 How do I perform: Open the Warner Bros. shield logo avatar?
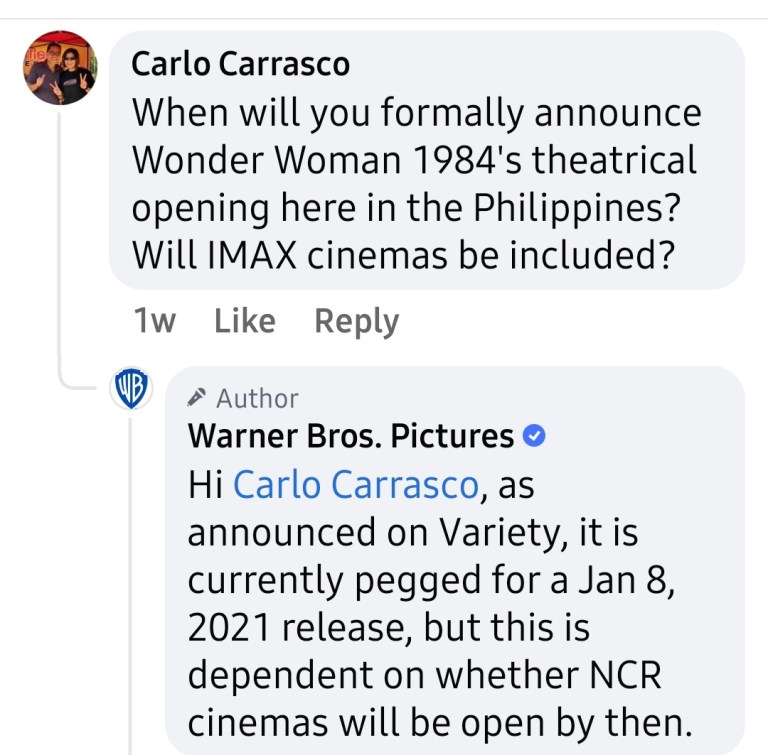(x=131, y=388)
